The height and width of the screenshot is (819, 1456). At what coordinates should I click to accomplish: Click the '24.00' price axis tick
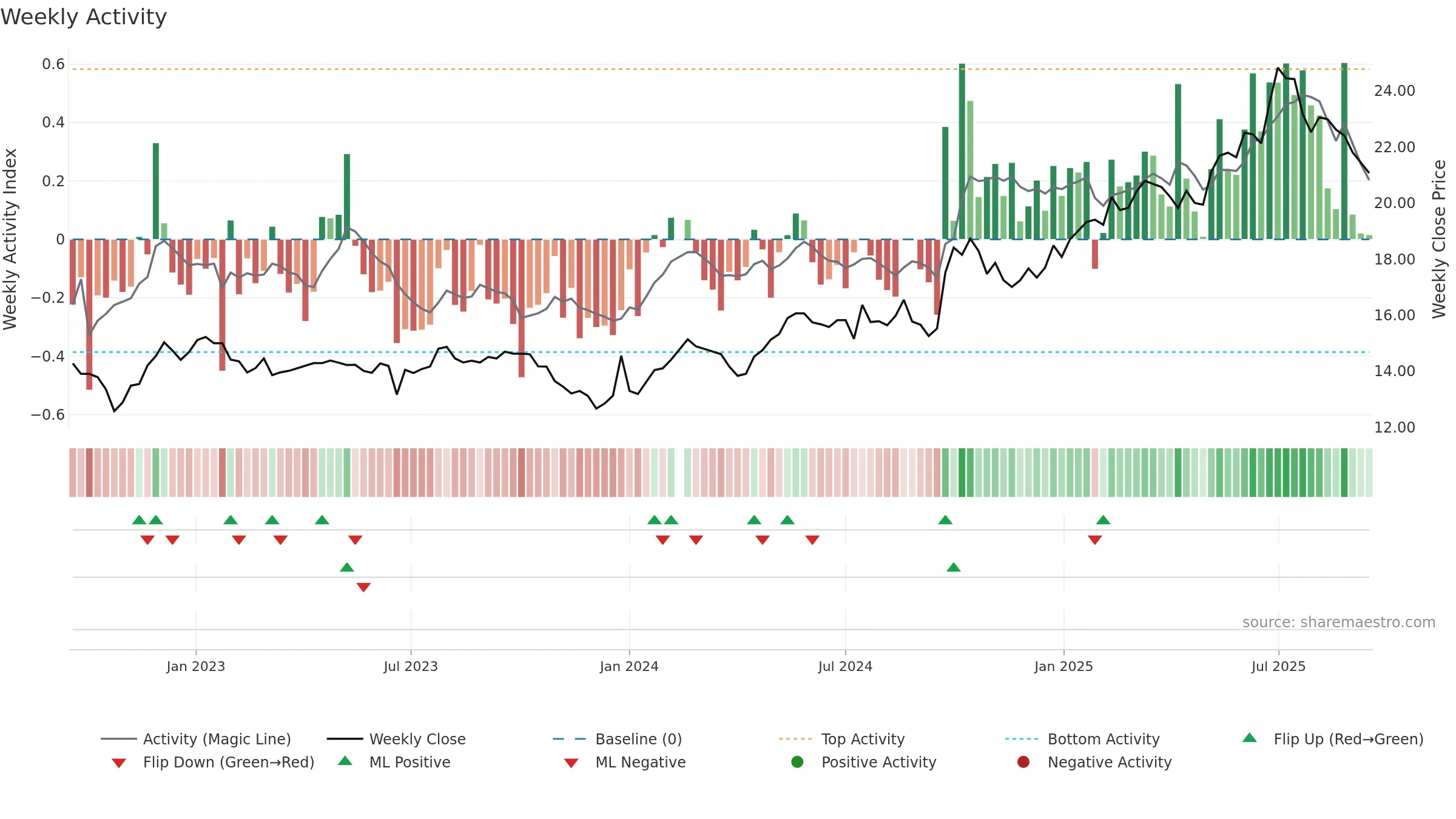(x=1395, y=91)
